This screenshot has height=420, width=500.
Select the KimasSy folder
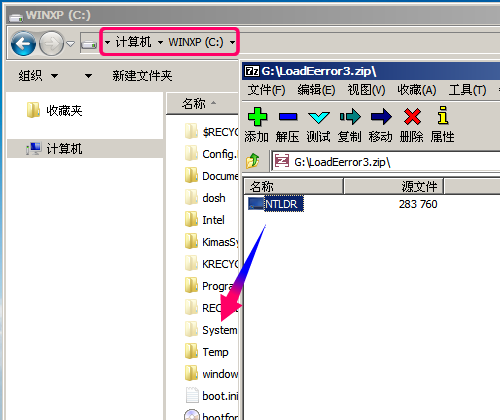[212, 242]
